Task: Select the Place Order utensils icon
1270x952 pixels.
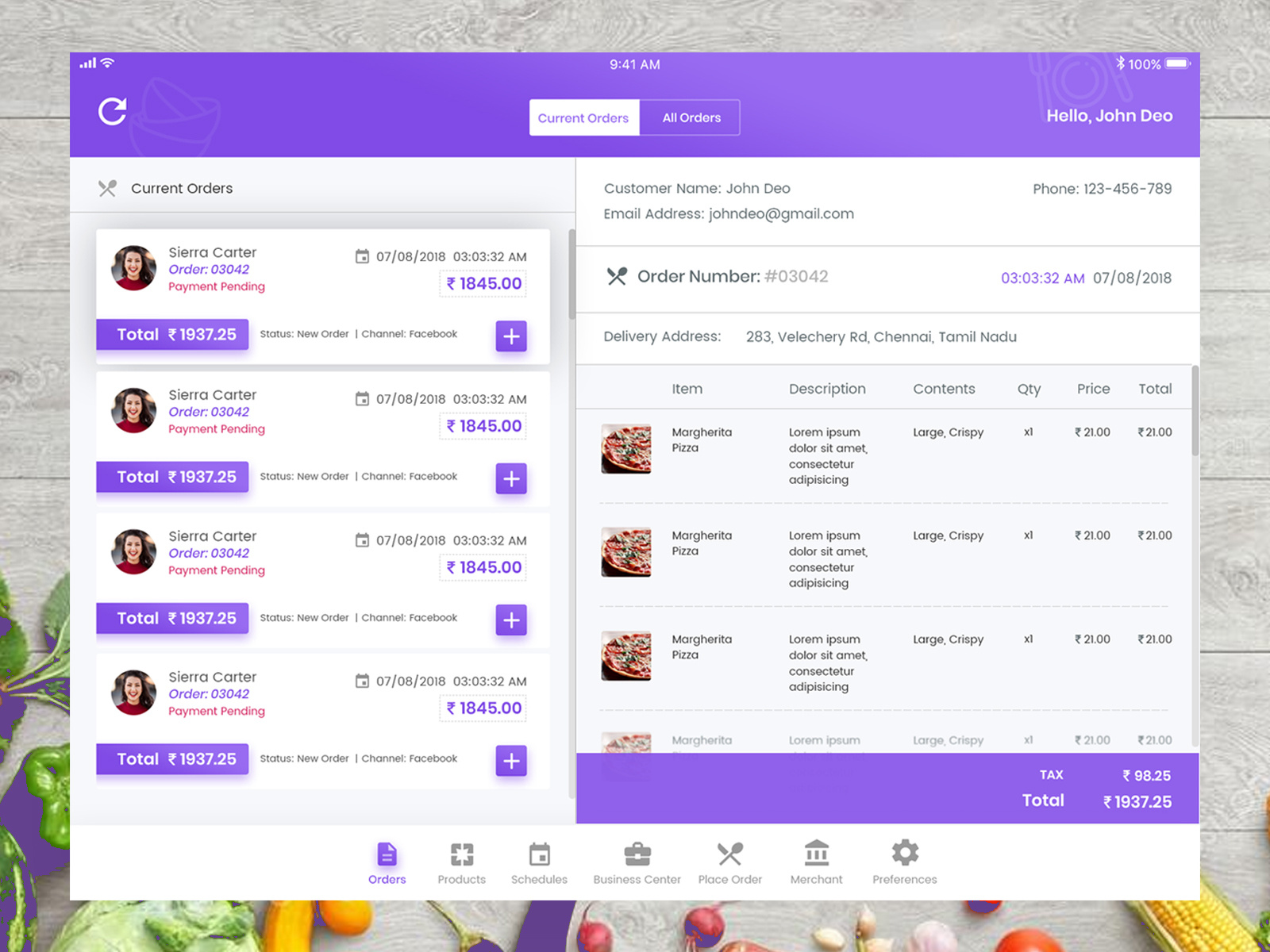Action: tap(730, 855)
